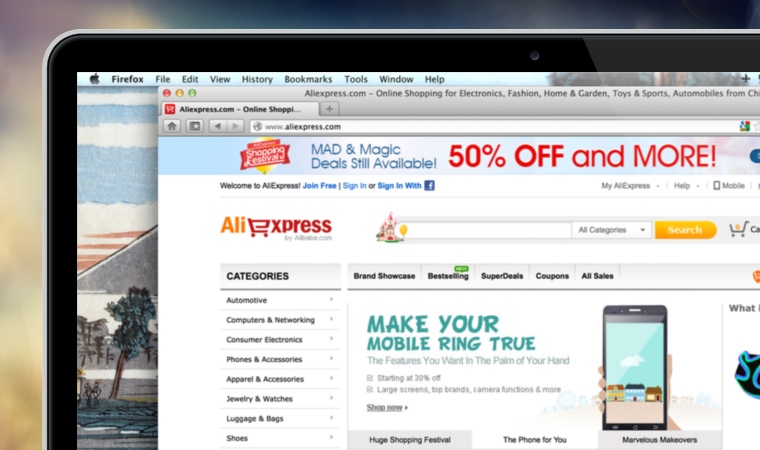Open the Firefox application menu
The image size is (760, 450).
pos(127,79)
